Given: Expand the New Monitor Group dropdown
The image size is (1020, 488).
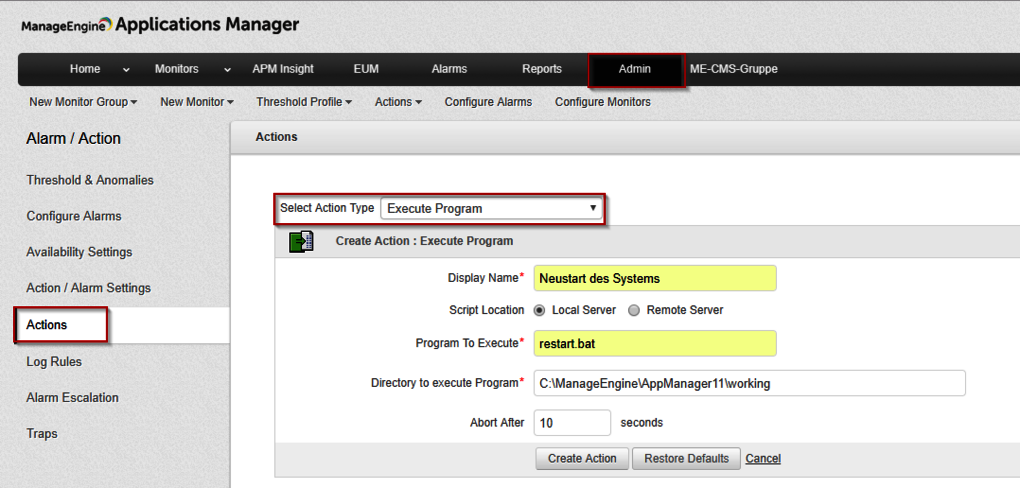Looking at the screenshot, I should 83,102.
